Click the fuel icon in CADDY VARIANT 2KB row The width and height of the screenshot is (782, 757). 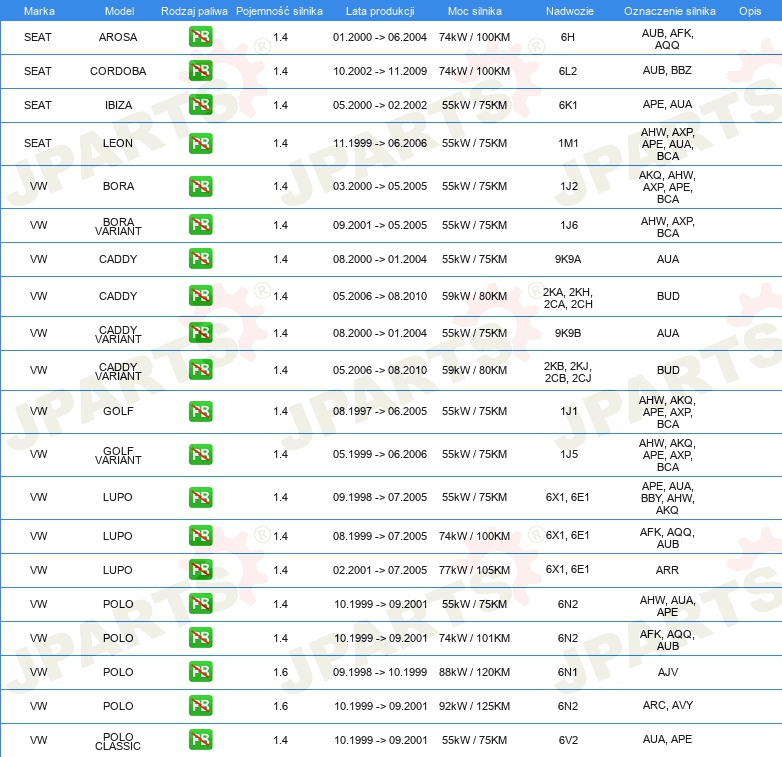pyautogui.click(x=200, y=370)
